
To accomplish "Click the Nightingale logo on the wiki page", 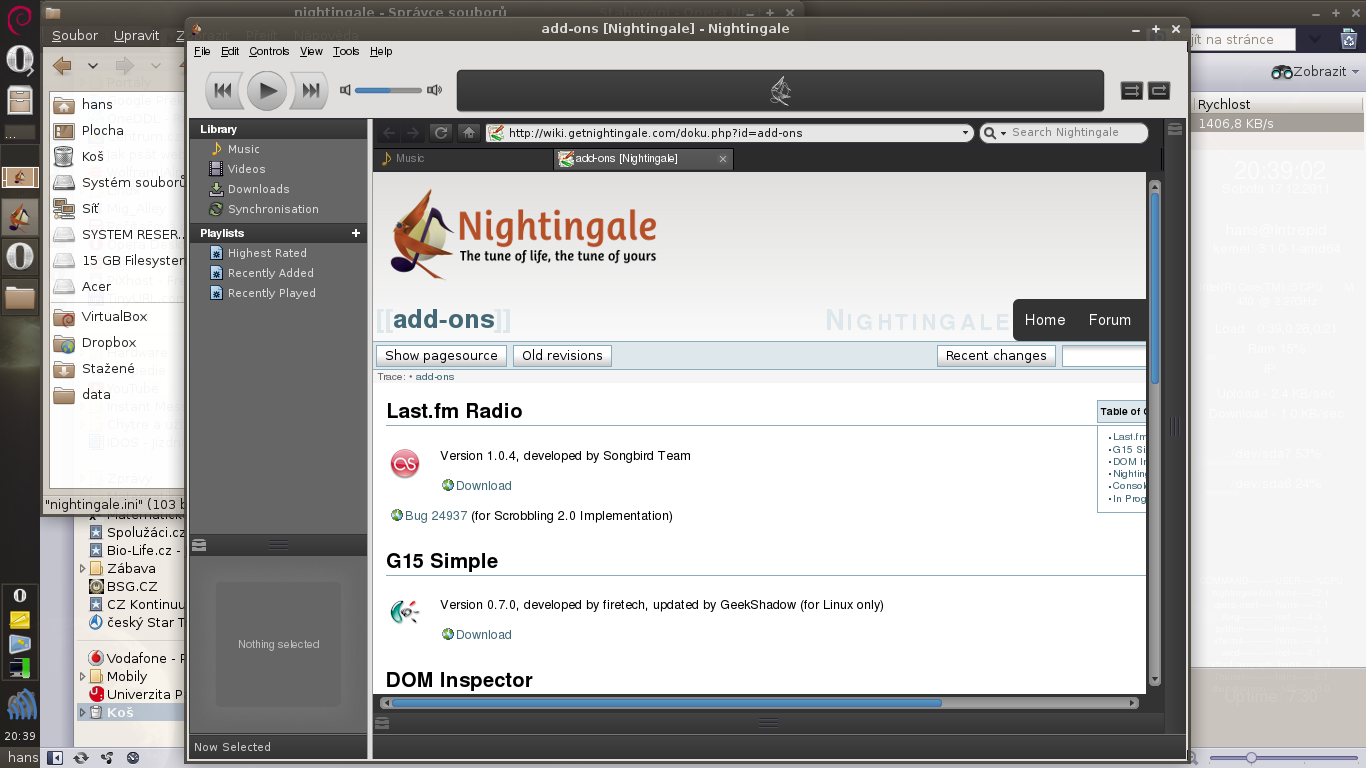I will [524, 235].
